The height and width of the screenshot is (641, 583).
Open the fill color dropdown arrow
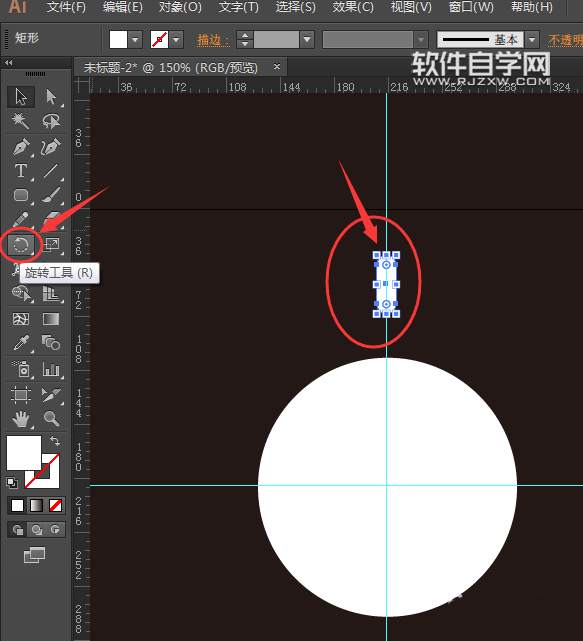click(x=135, y=40)
